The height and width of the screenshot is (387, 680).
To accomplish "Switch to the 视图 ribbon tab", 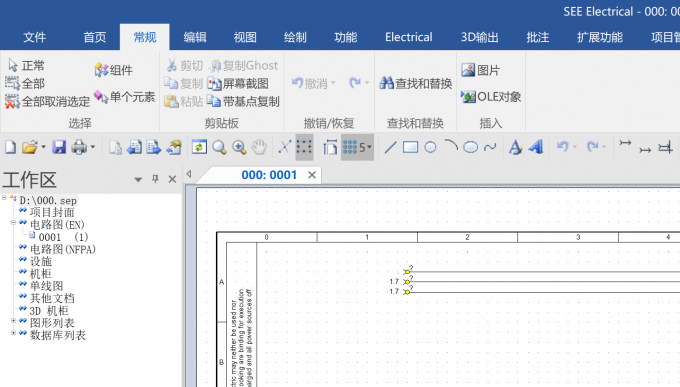I will click(245, 37).
